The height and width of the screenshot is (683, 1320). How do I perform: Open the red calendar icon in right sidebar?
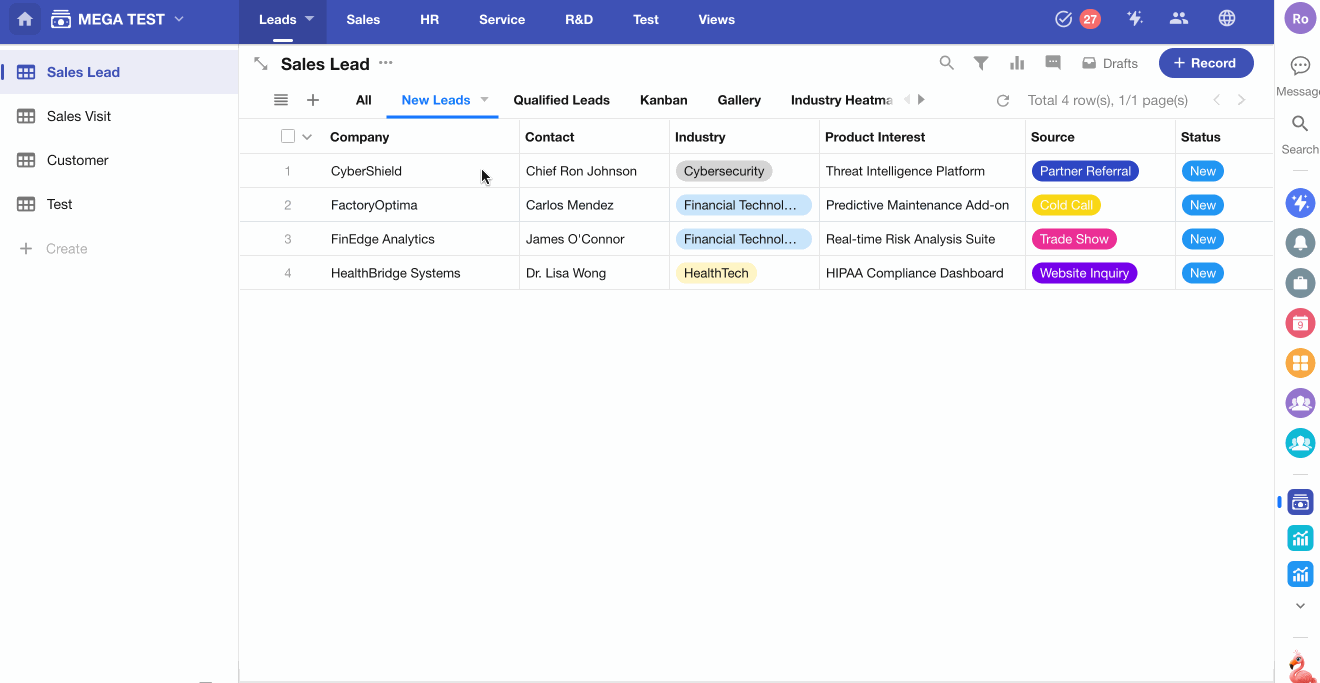pos(1300,323)
